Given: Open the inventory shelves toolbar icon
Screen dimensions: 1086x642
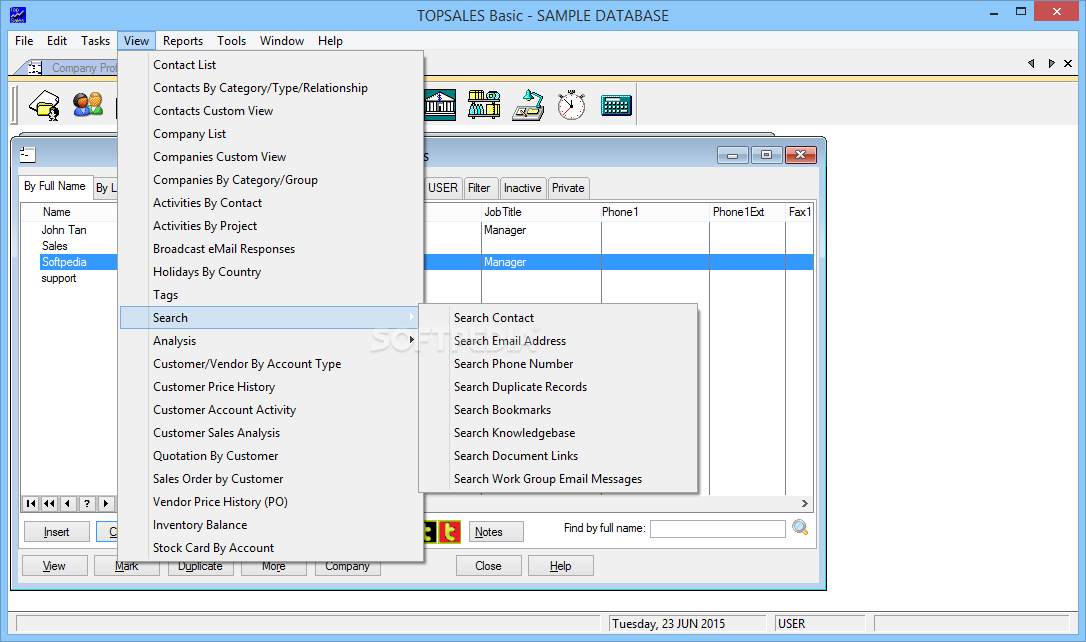Looking at the screenshot, I should pyautogui.click(x=484, y=105).
